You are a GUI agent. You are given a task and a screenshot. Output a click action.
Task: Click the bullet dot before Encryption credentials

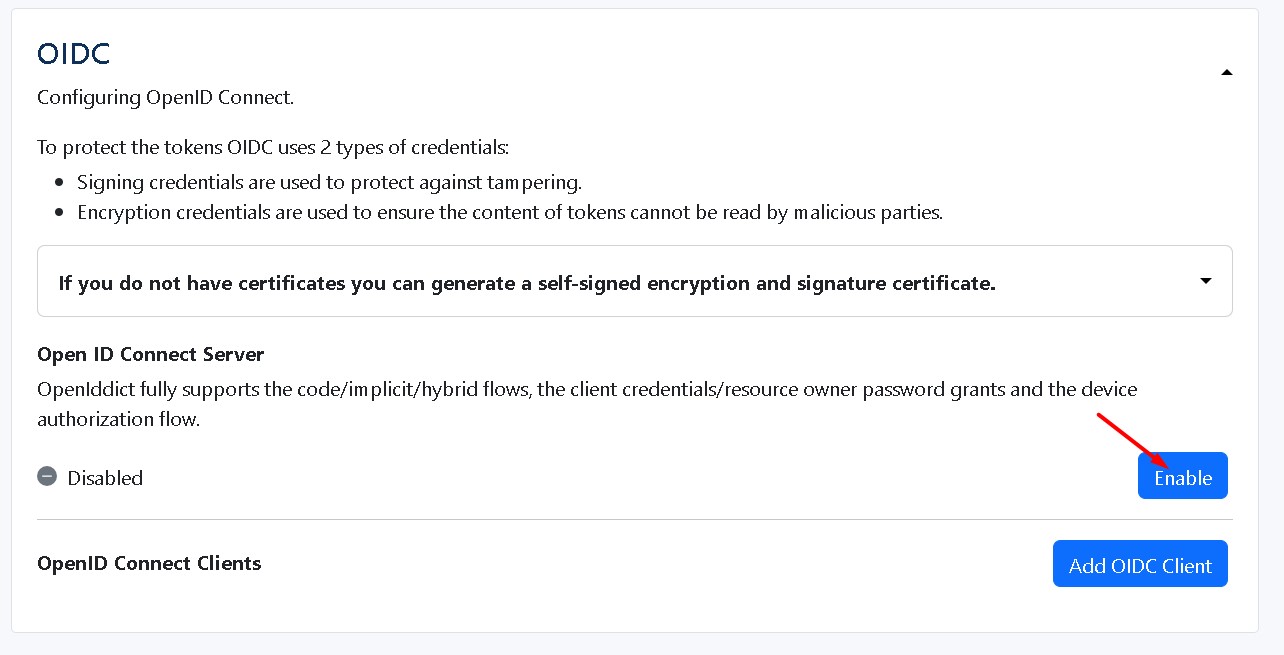tap(57, 212)
